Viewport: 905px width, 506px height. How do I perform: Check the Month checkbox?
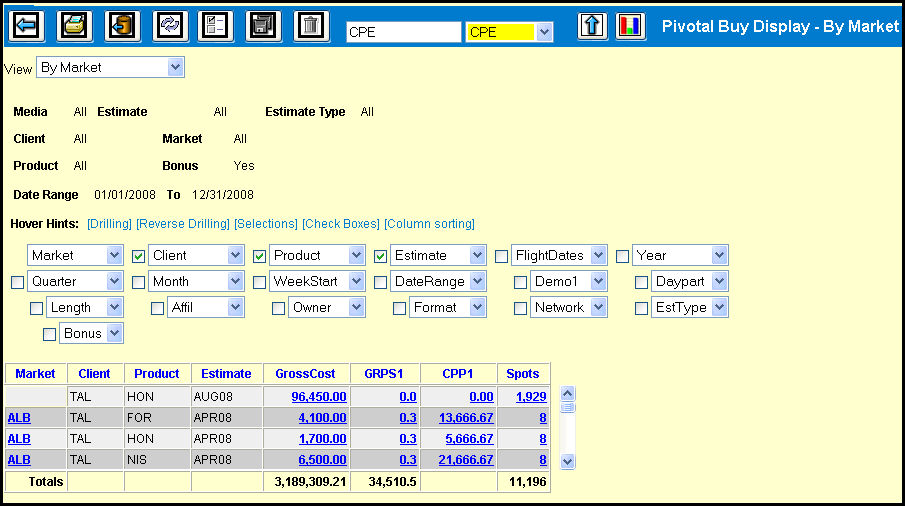139,282
